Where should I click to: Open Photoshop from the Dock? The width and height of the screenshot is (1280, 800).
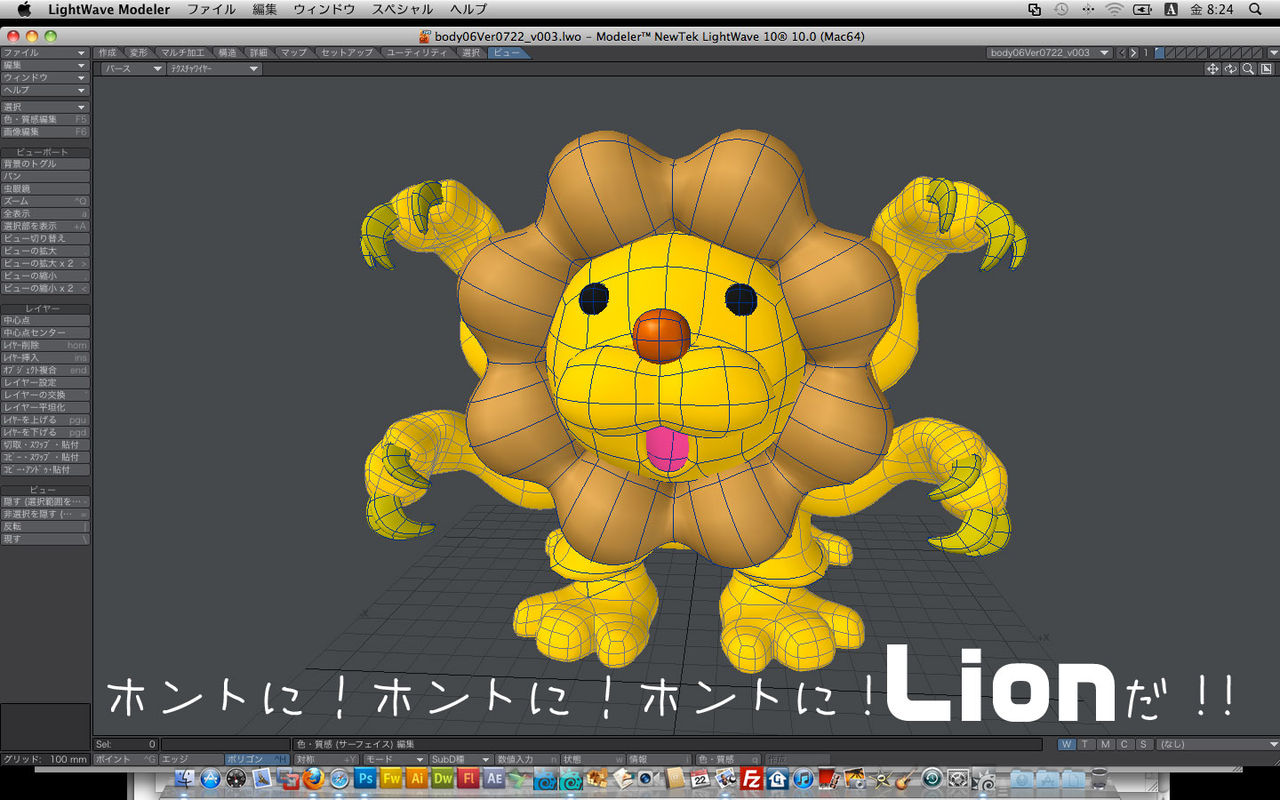(364, 778)
